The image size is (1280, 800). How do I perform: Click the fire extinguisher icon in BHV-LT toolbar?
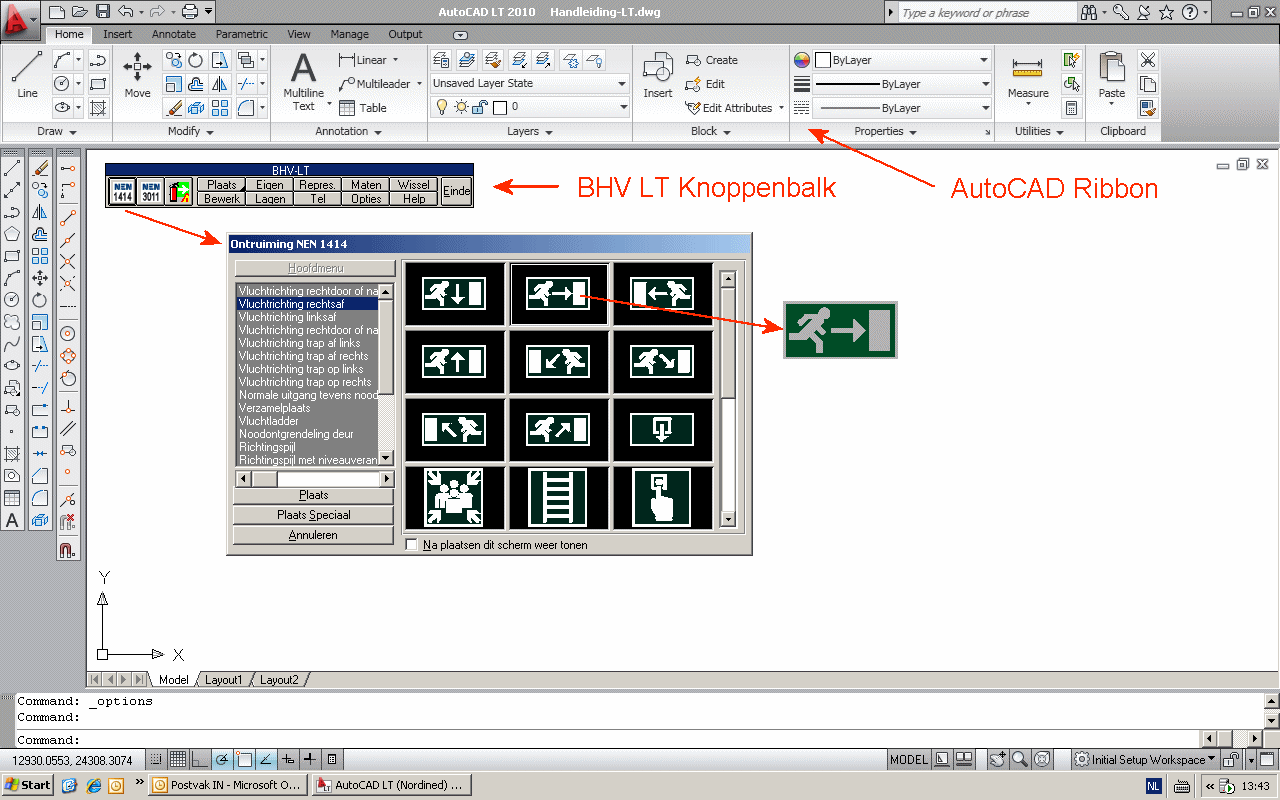click(x=179, y=191)
